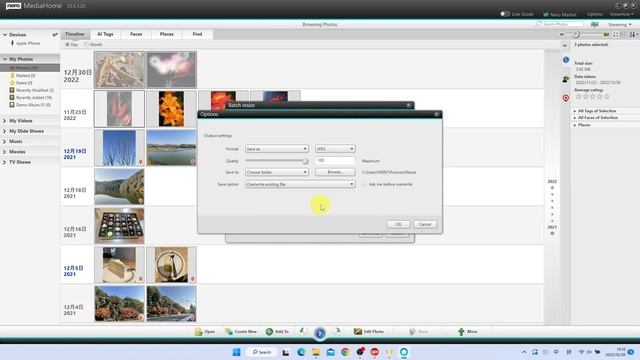Switch to the AI Tags tab
640x360 pixels.
tap(105, 34)
